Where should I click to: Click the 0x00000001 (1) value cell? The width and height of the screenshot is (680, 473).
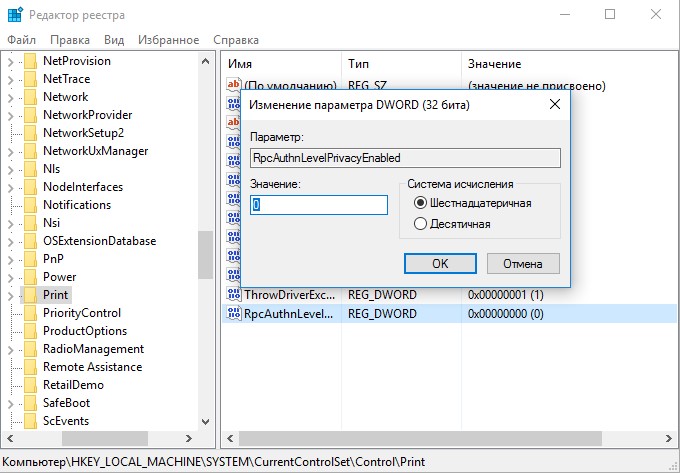coord(506,295)
